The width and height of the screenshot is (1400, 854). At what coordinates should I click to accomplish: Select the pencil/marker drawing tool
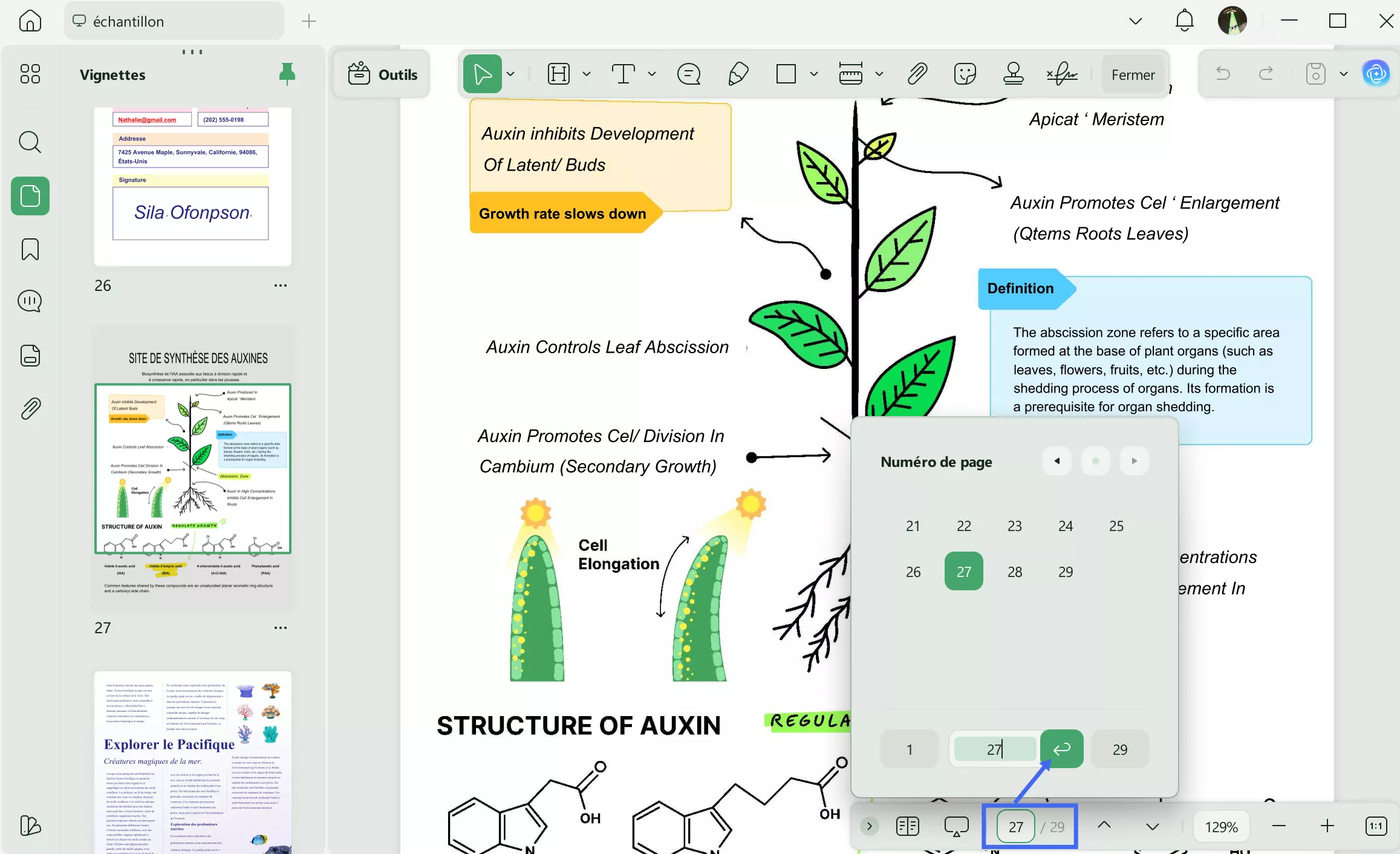(x=738, y=74)
